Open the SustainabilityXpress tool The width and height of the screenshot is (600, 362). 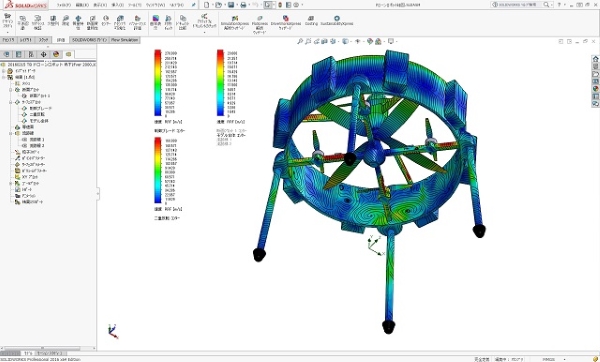coord(337,21)
